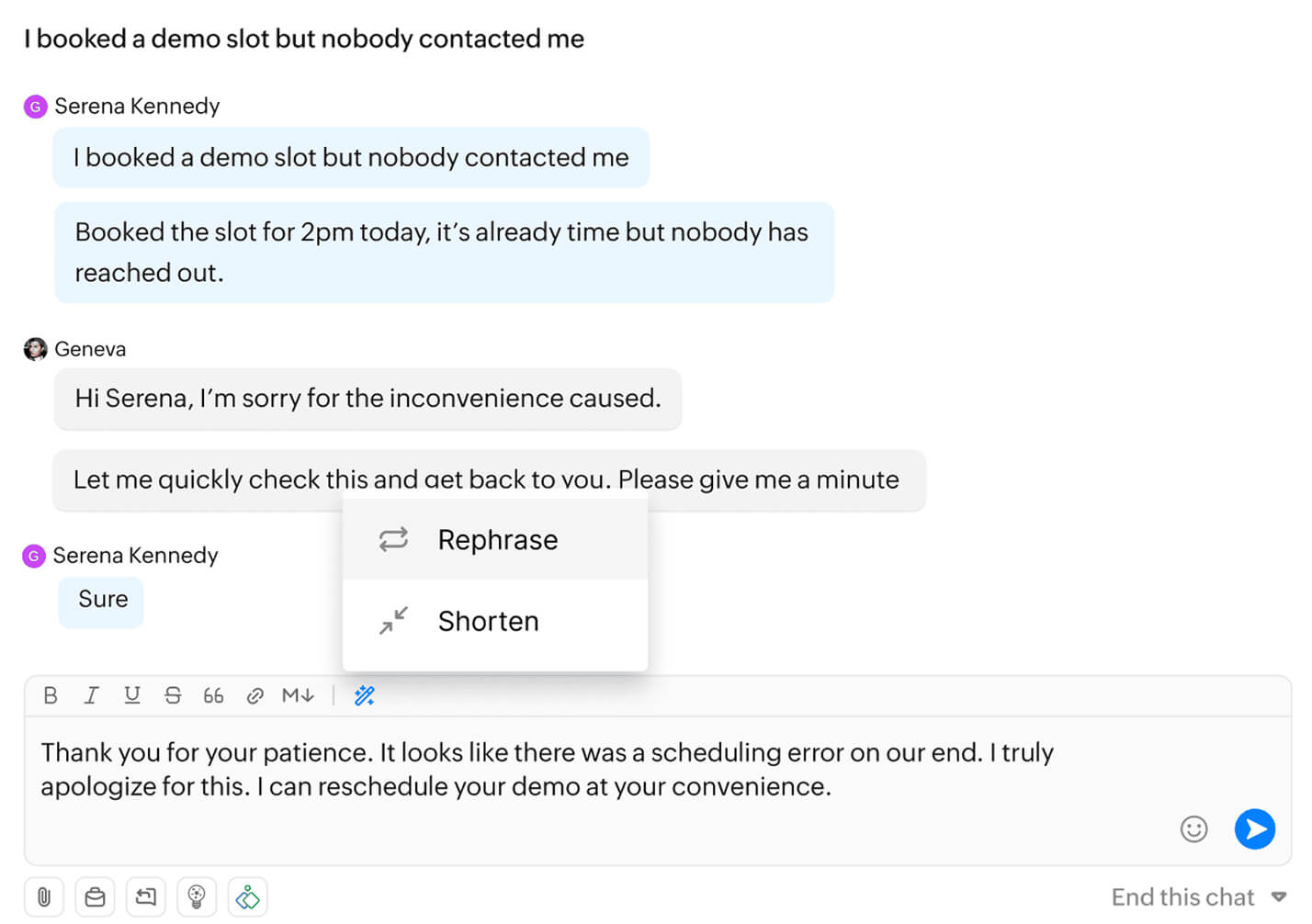Enable Markdown mode with the M↓ icon
Viewport: 1312px width, 924px height.
(x=296, y=695)
